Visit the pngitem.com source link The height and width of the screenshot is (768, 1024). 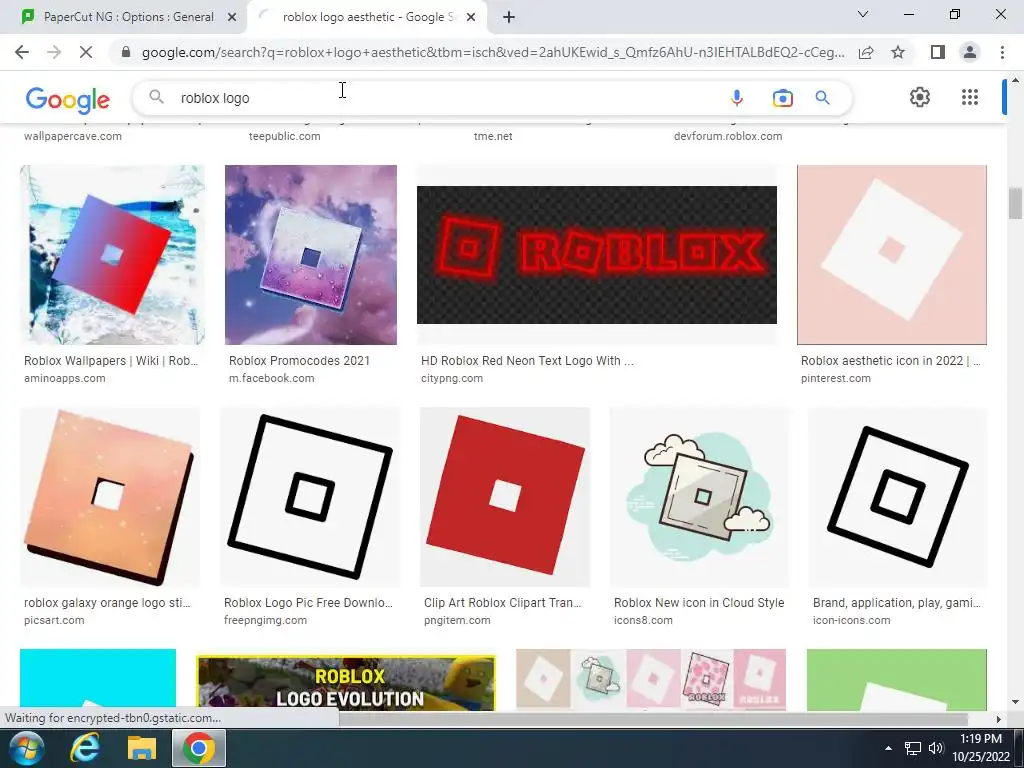457,620
